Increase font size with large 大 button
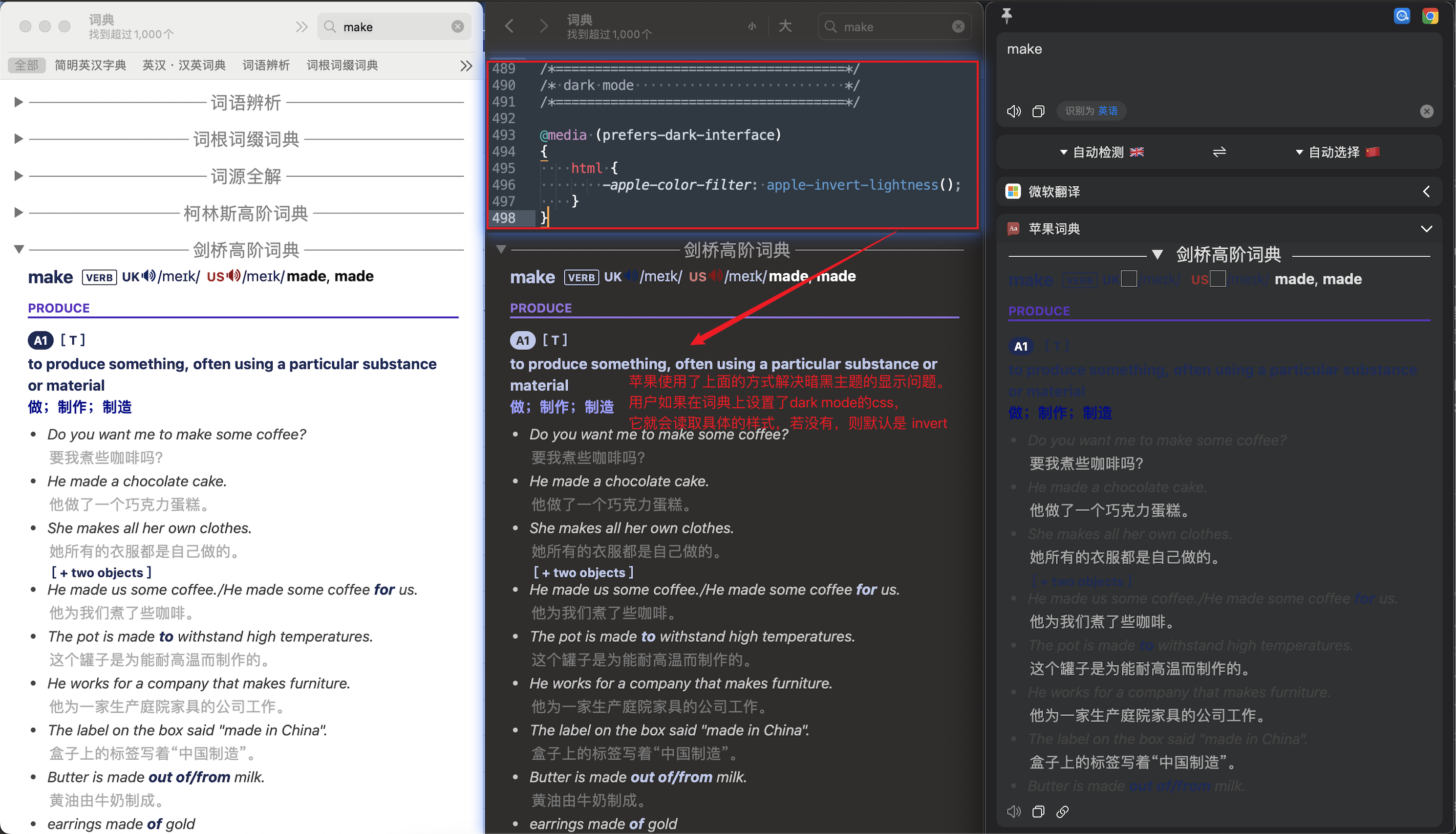This screenshot has width=1456, height=834. pos(785,26)
